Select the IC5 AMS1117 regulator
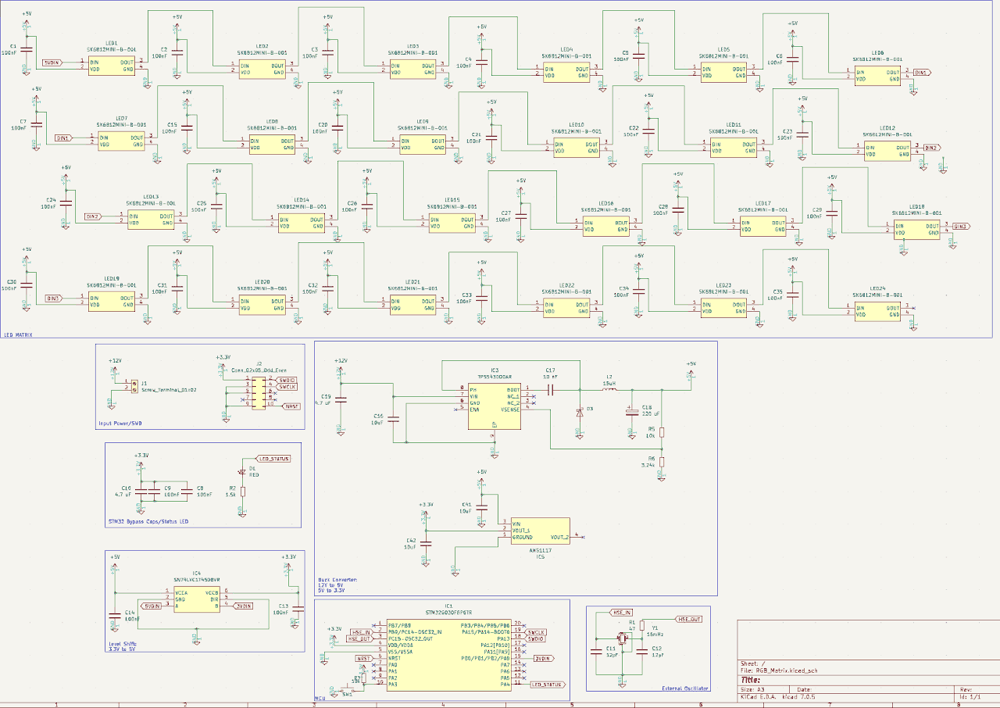This screenshot has width=1000, height=708. point(540,531)
